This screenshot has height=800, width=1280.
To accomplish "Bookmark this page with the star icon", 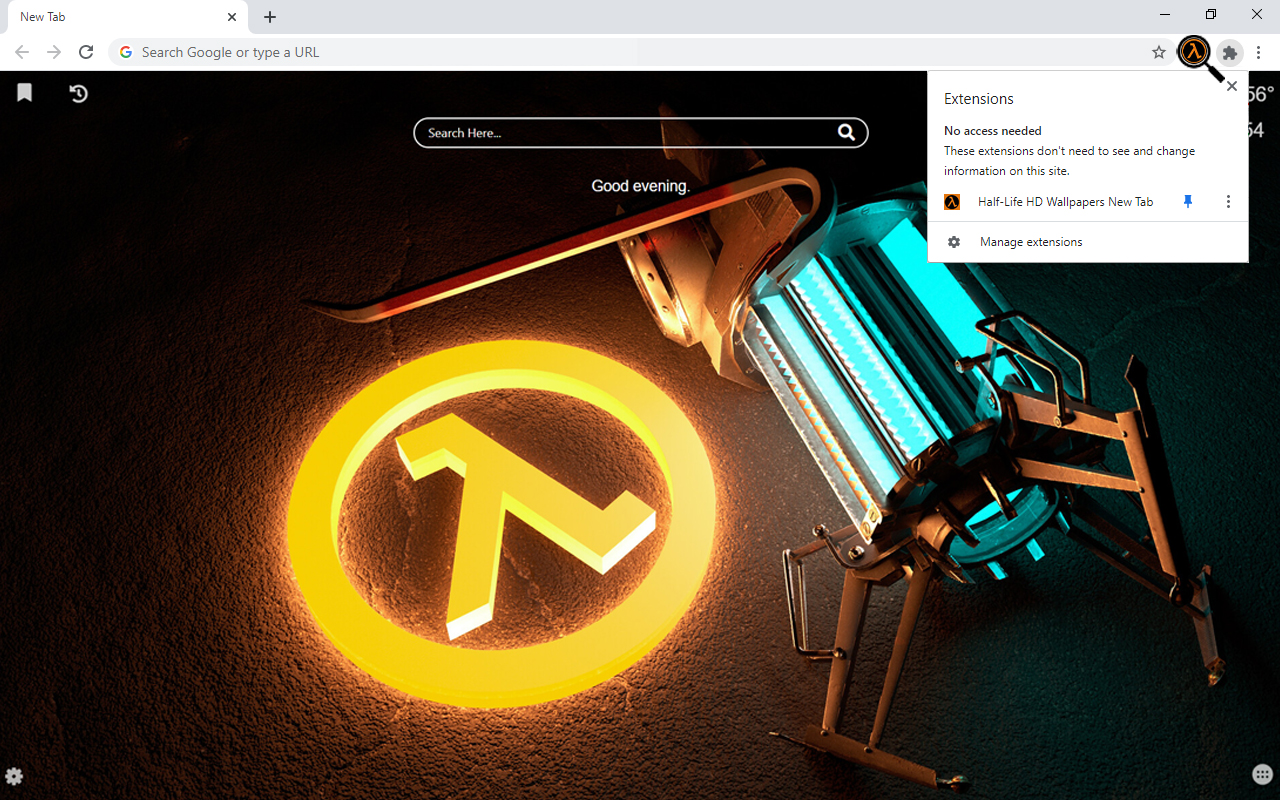I will [x=1159, y=52].
